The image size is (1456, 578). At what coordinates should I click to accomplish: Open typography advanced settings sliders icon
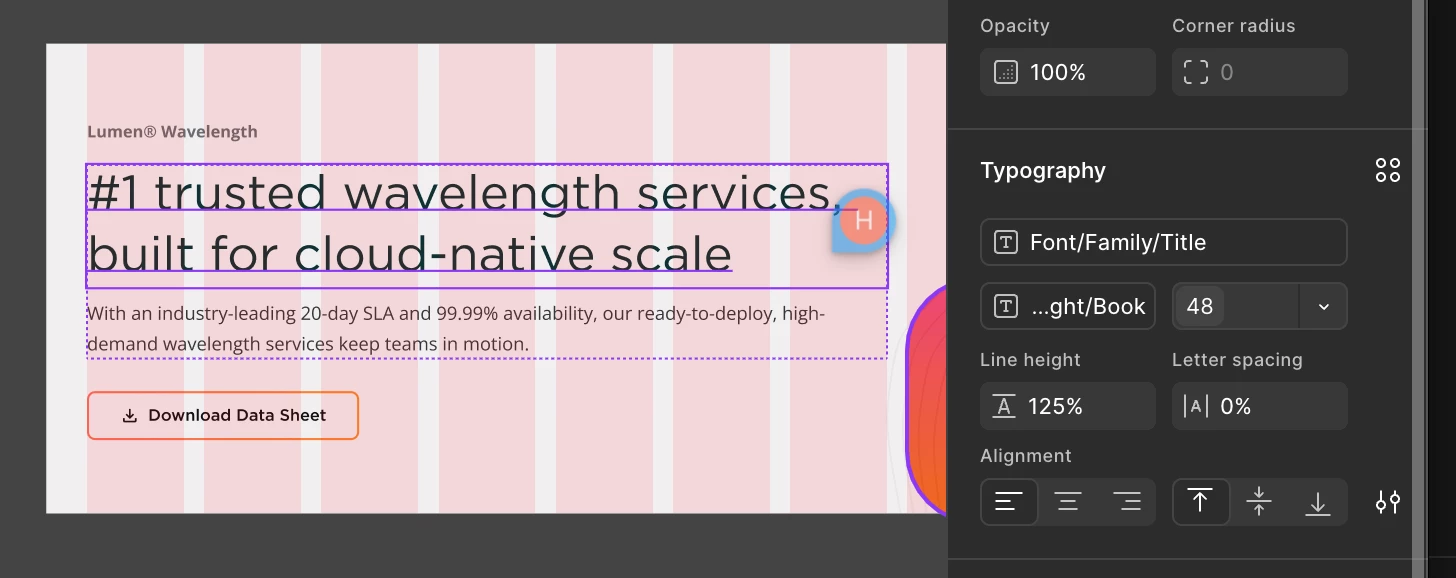1388,502
